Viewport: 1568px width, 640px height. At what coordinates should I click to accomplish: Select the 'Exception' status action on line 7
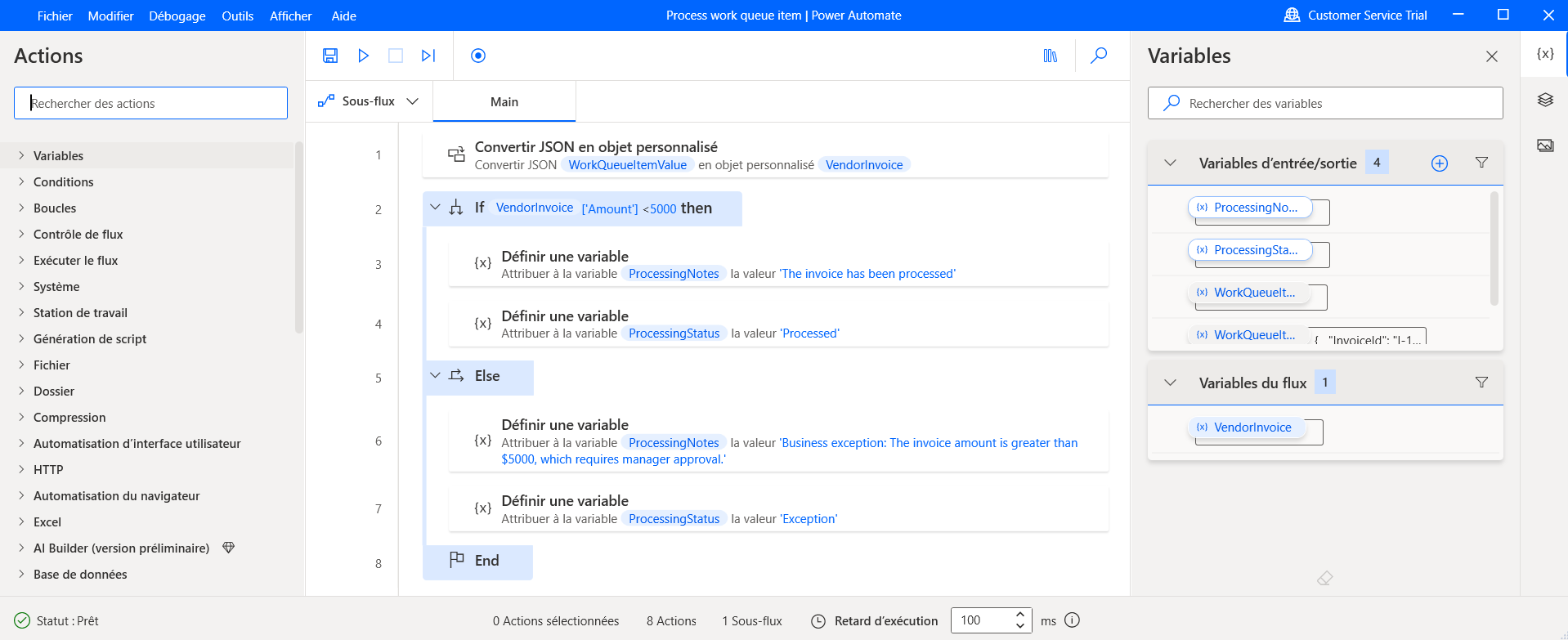[778, 509]
